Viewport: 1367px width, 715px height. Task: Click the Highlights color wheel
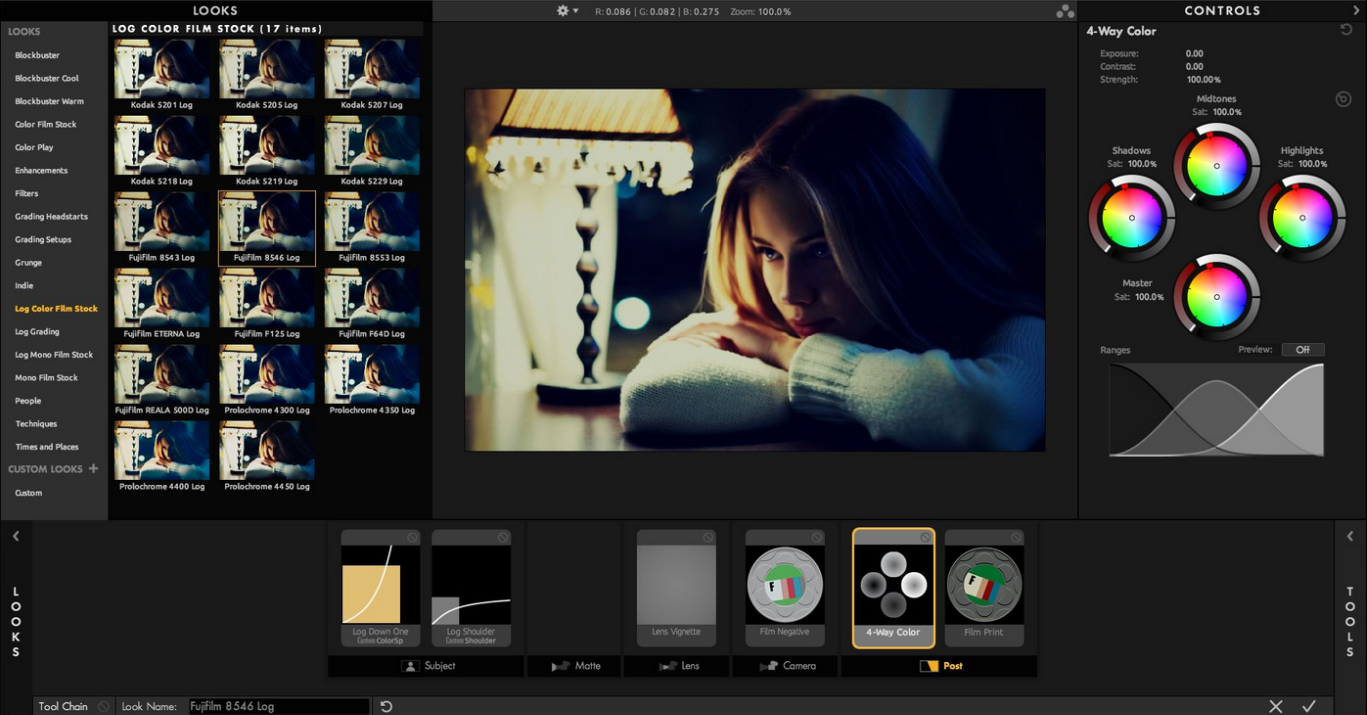pos(1302,217)
